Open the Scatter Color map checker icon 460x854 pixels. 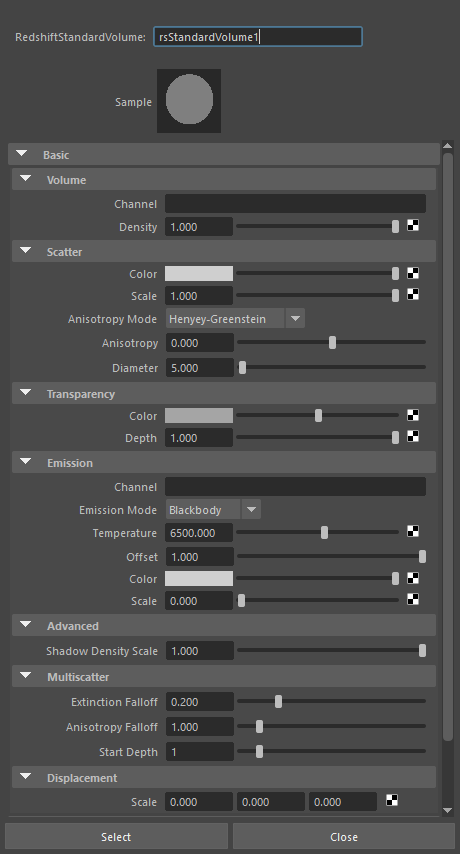[x=413, y=273]
